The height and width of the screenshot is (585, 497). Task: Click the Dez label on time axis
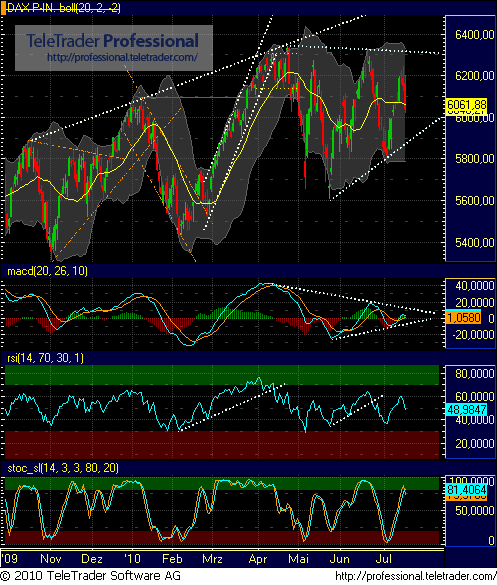click(x=92, y=559)
